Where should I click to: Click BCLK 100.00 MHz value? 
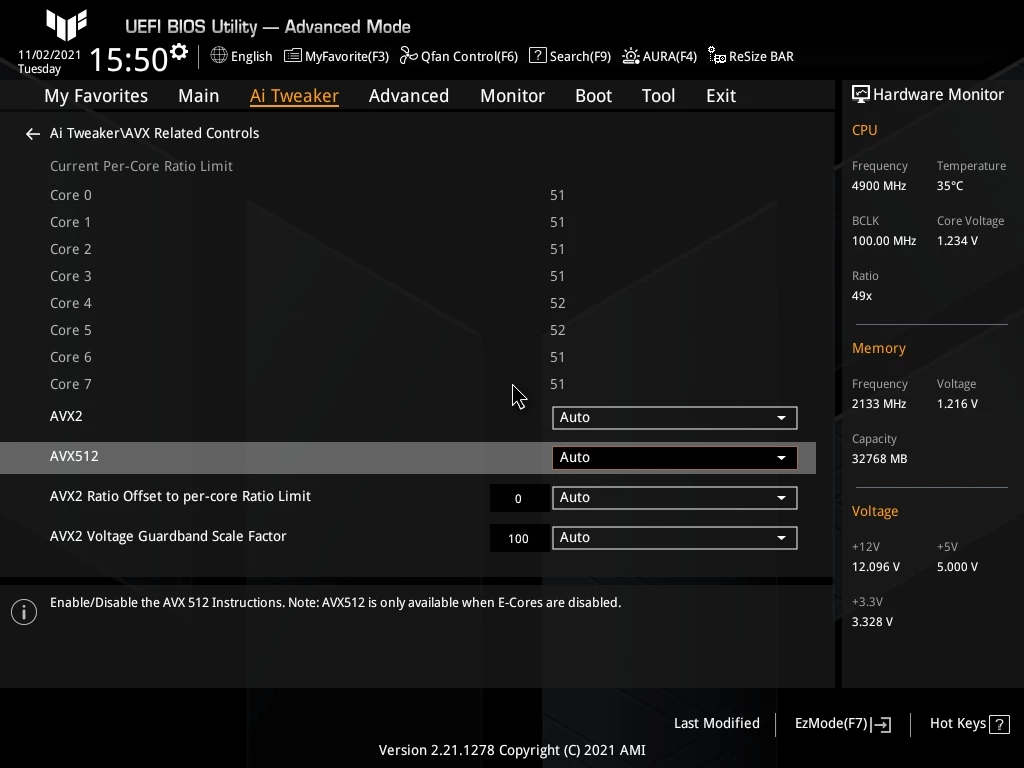click(x=884, y=241)
